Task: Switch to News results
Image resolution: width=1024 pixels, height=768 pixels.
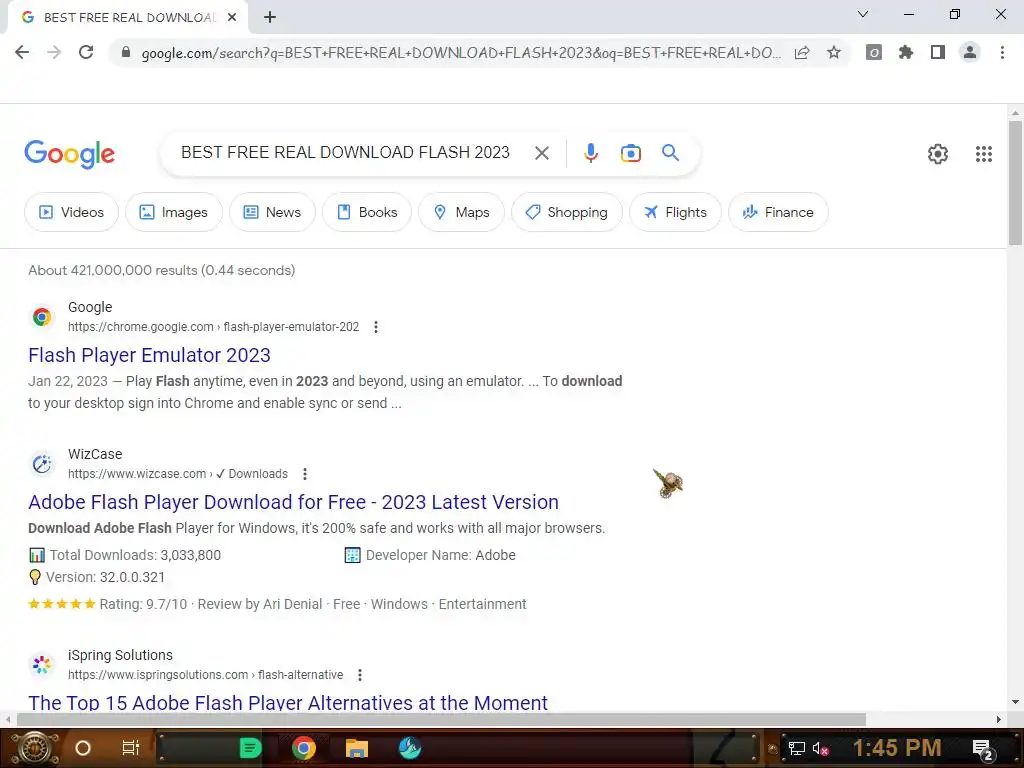Action: click(x=272, y=212)
